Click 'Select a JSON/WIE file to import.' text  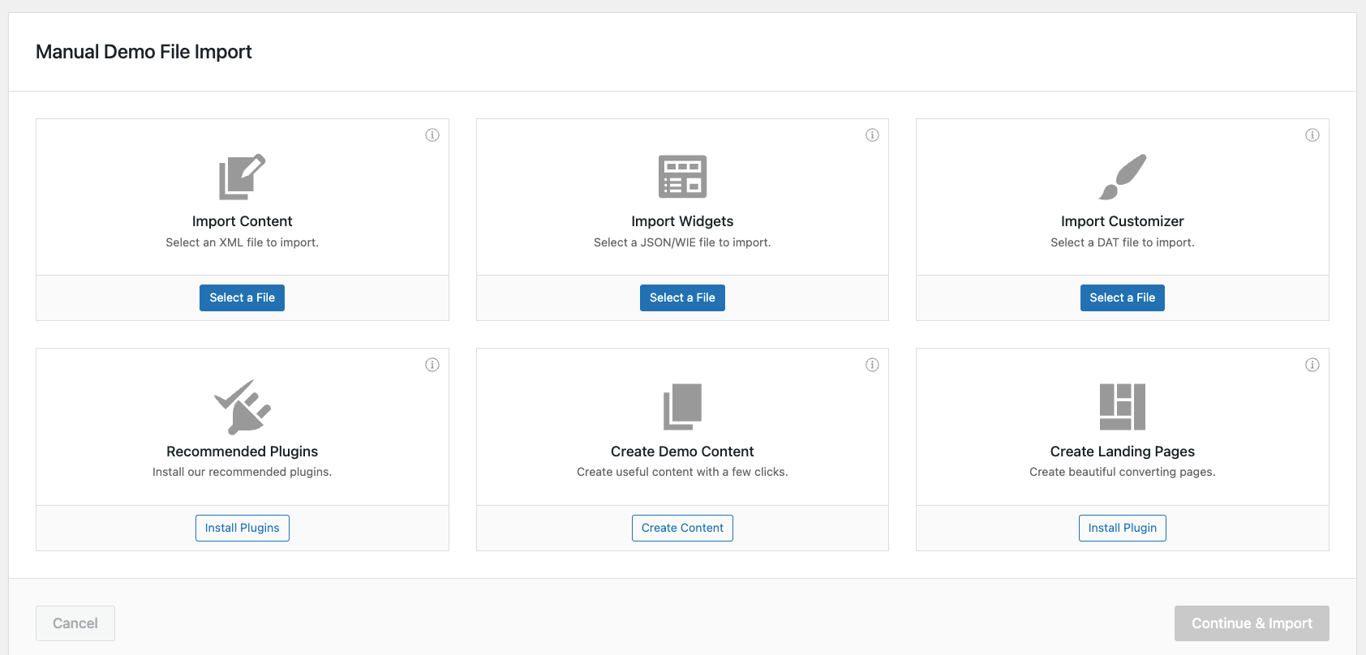click(682, 242)
